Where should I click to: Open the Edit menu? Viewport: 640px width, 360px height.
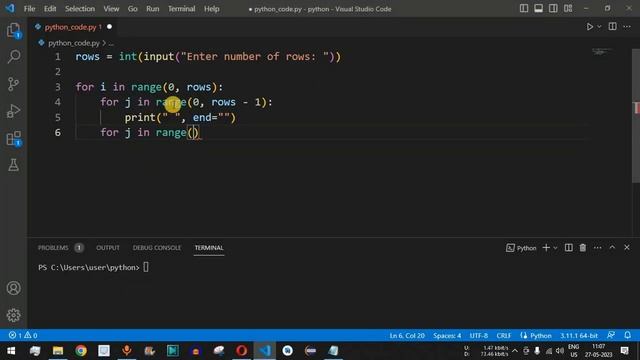coord(50,9)
